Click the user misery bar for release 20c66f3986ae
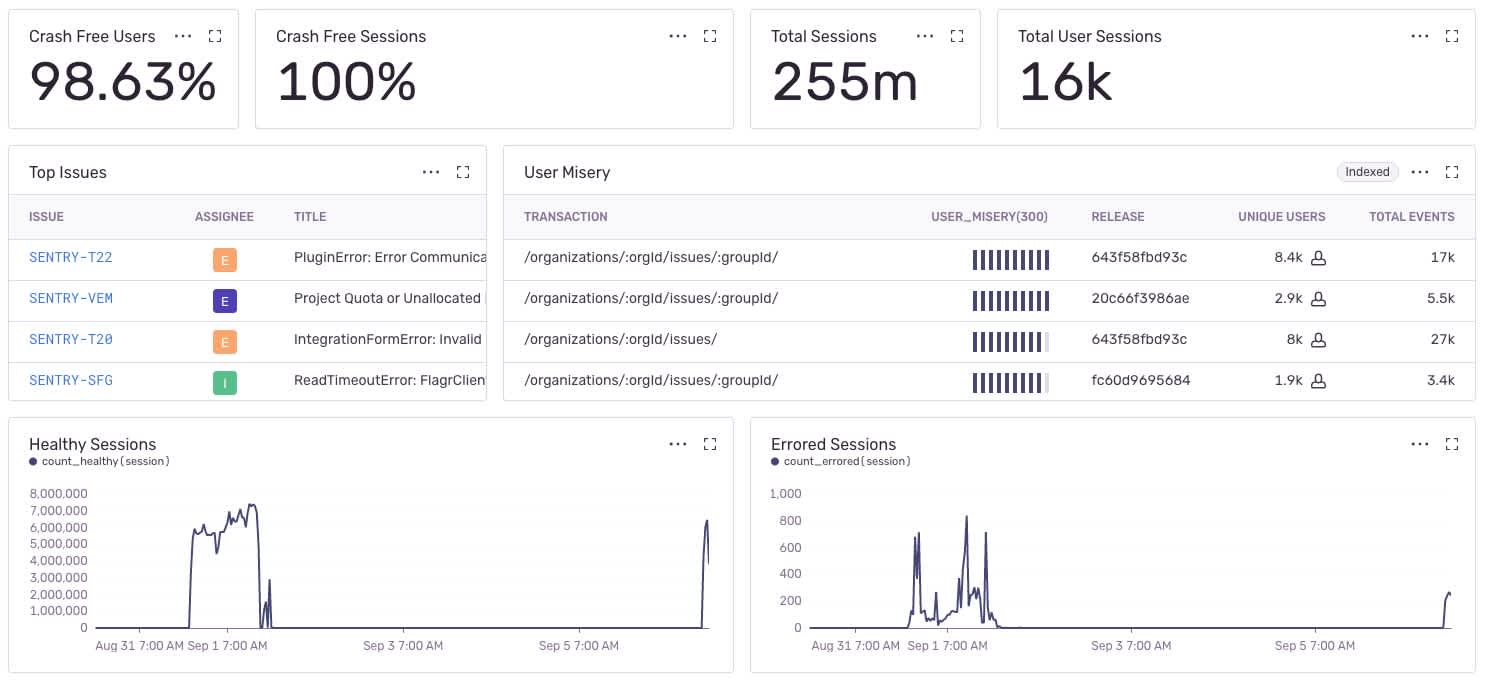The image size is (1490, 680). pos(1011,299)
